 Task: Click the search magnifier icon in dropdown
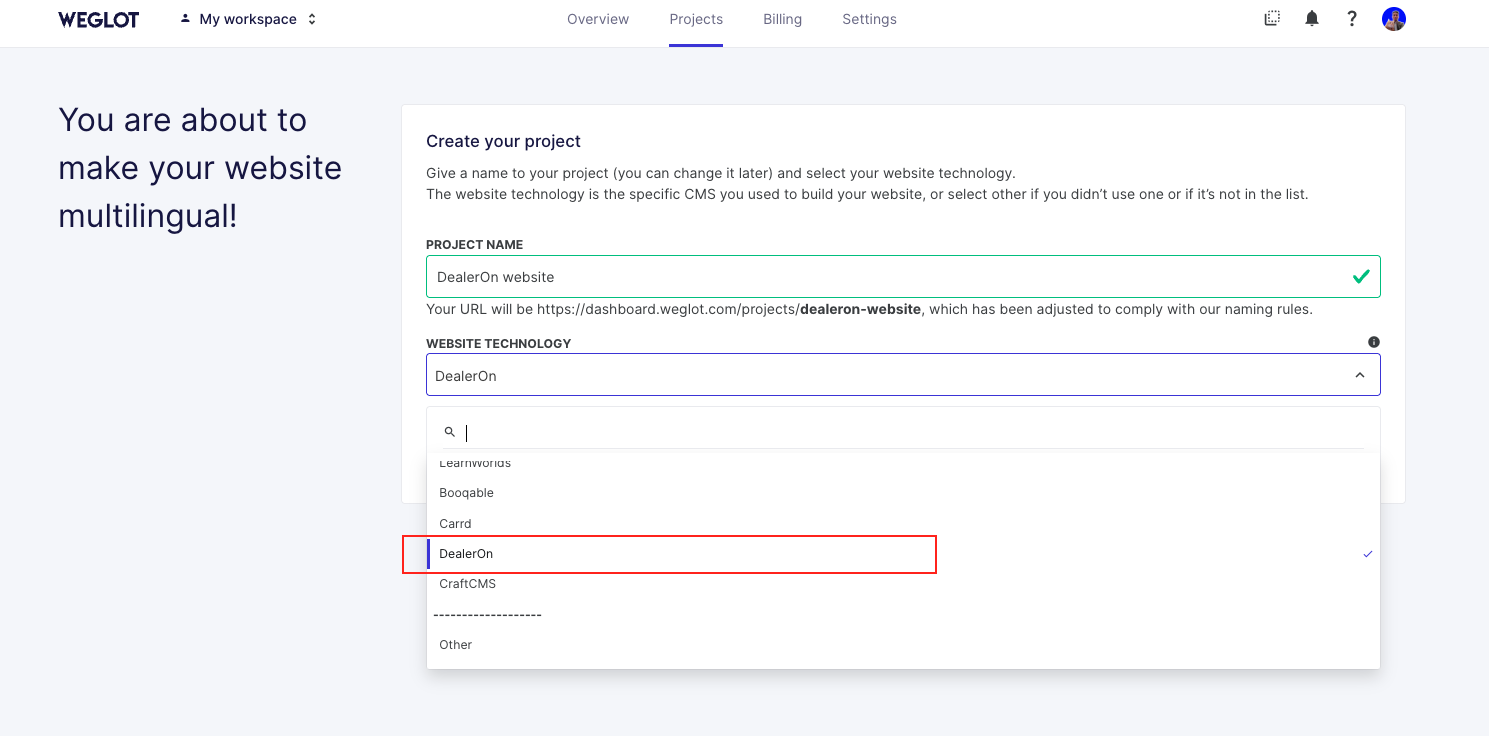point(450,432)
